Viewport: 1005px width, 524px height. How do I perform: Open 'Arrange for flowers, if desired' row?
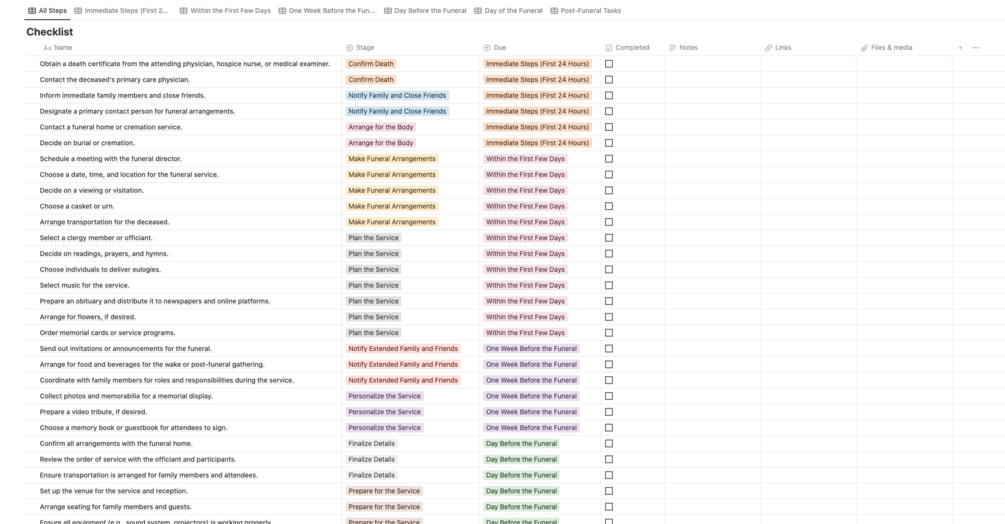tap(88, 317)
